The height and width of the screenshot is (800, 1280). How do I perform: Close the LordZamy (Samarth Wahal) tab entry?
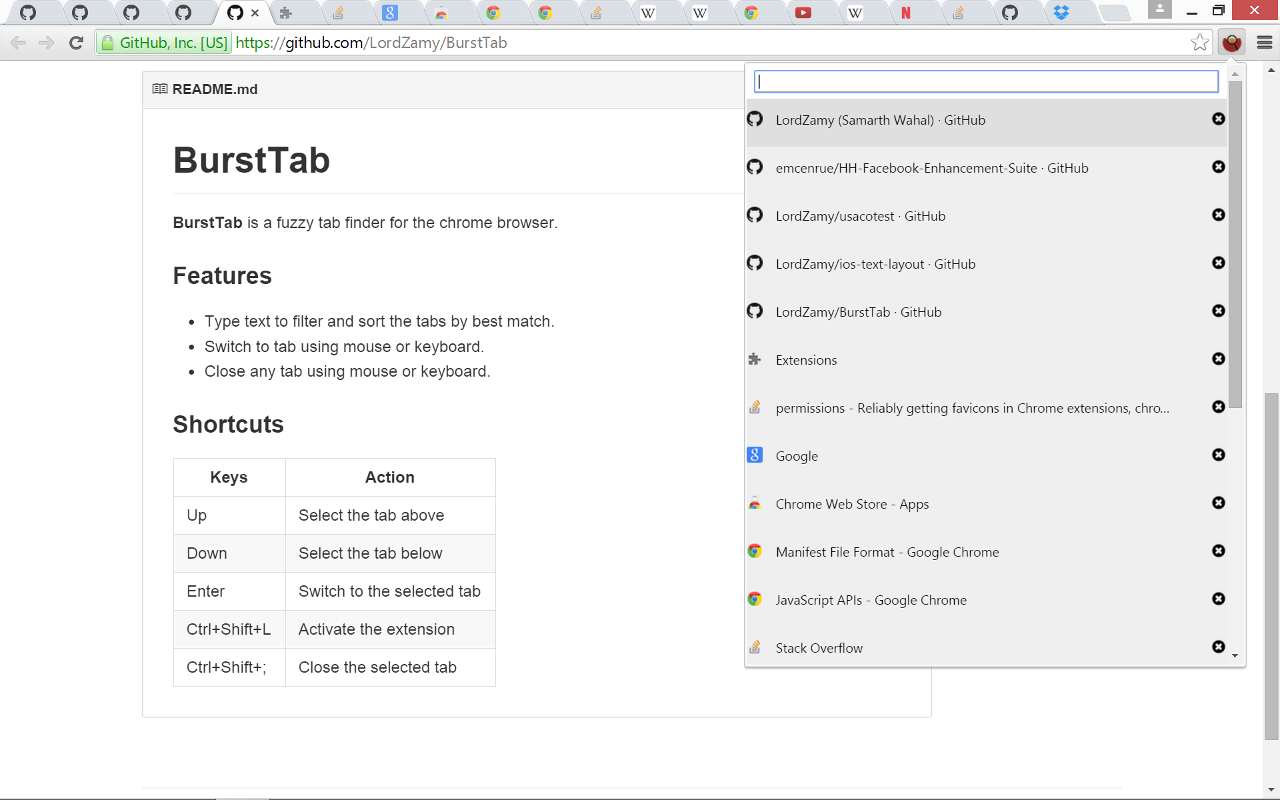coord(1218,119)
